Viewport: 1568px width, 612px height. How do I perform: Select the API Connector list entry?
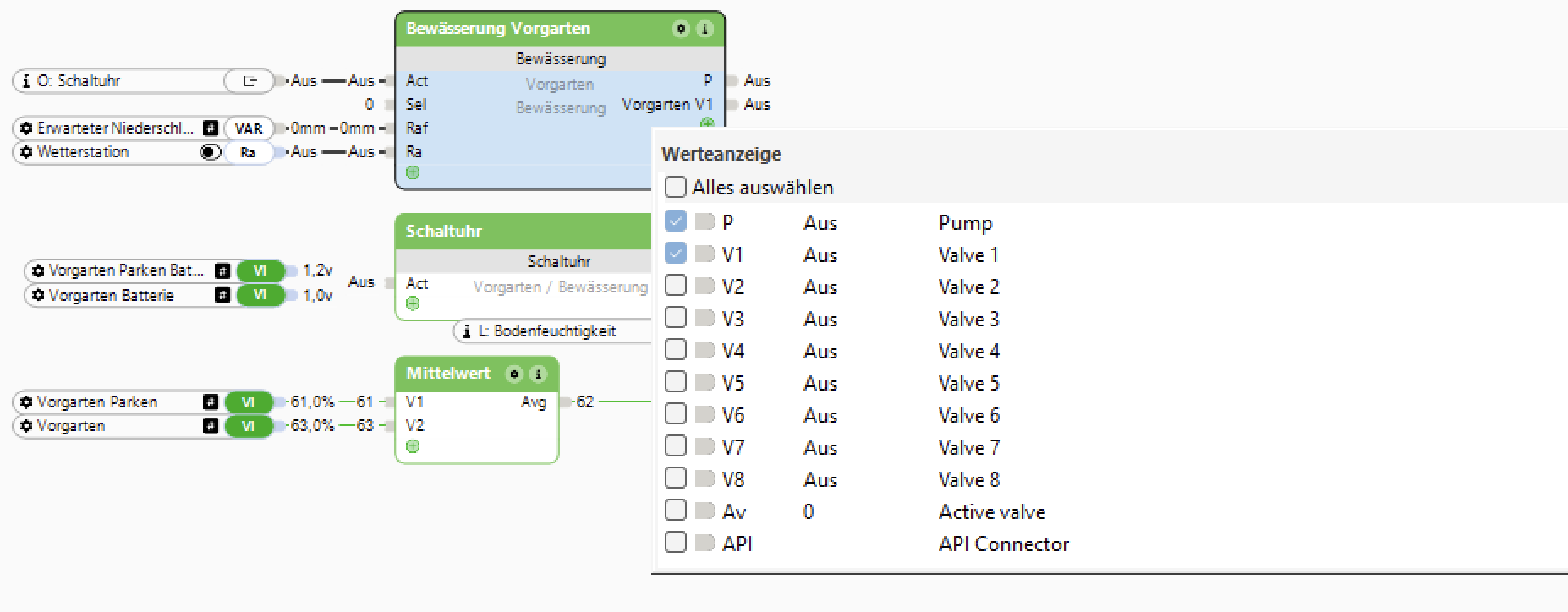(1003, 544)
